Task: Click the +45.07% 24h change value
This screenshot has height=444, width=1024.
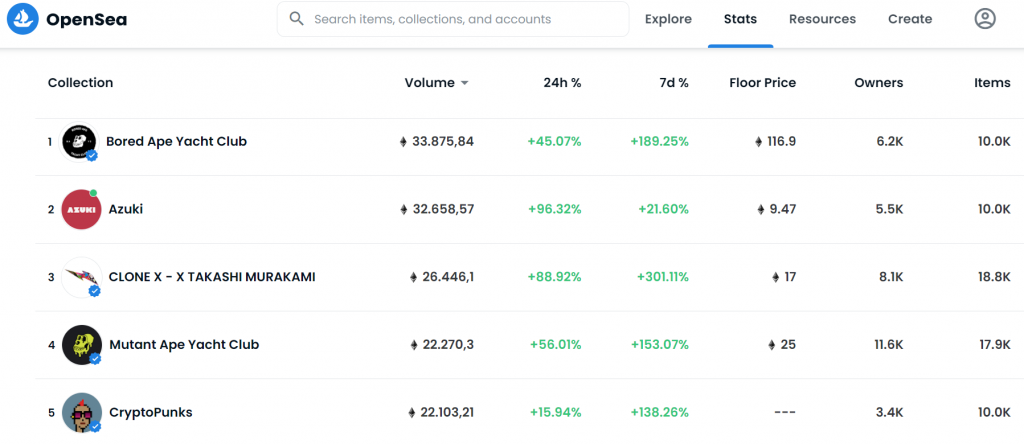Action: coord(554,142)
